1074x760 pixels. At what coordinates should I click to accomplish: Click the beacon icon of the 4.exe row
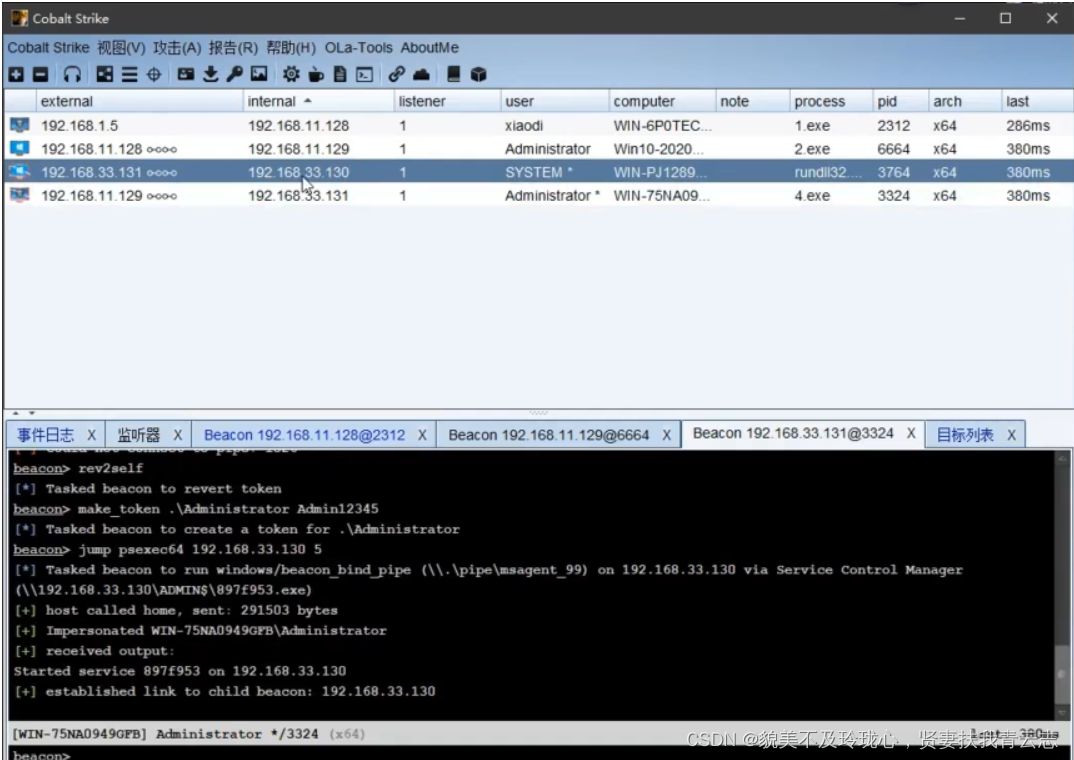(x=20, y=195)
